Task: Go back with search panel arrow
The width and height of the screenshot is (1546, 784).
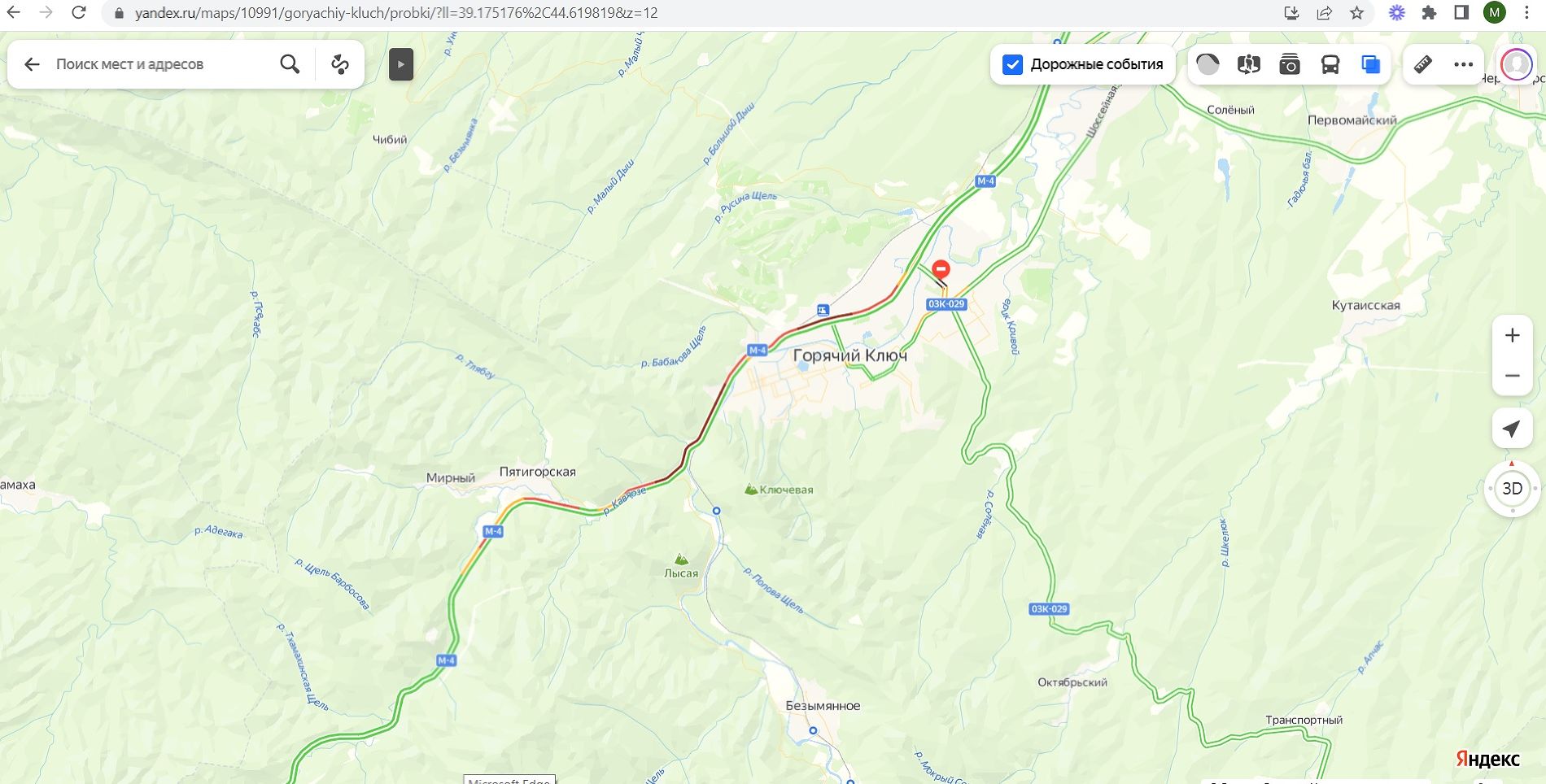Action: point(32,64)
